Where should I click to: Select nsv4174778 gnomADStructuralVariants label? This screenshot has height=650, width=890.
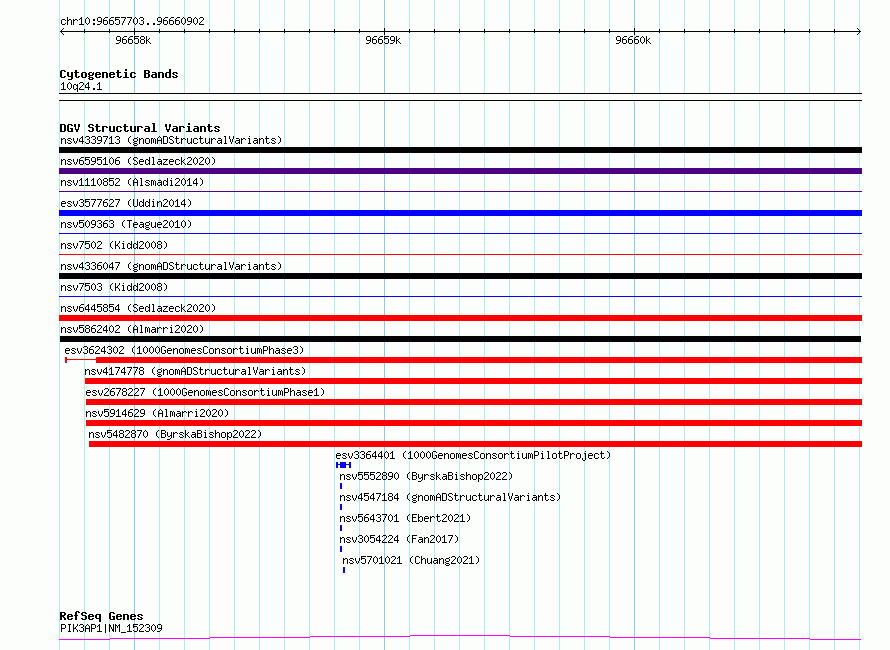(195, 371)
